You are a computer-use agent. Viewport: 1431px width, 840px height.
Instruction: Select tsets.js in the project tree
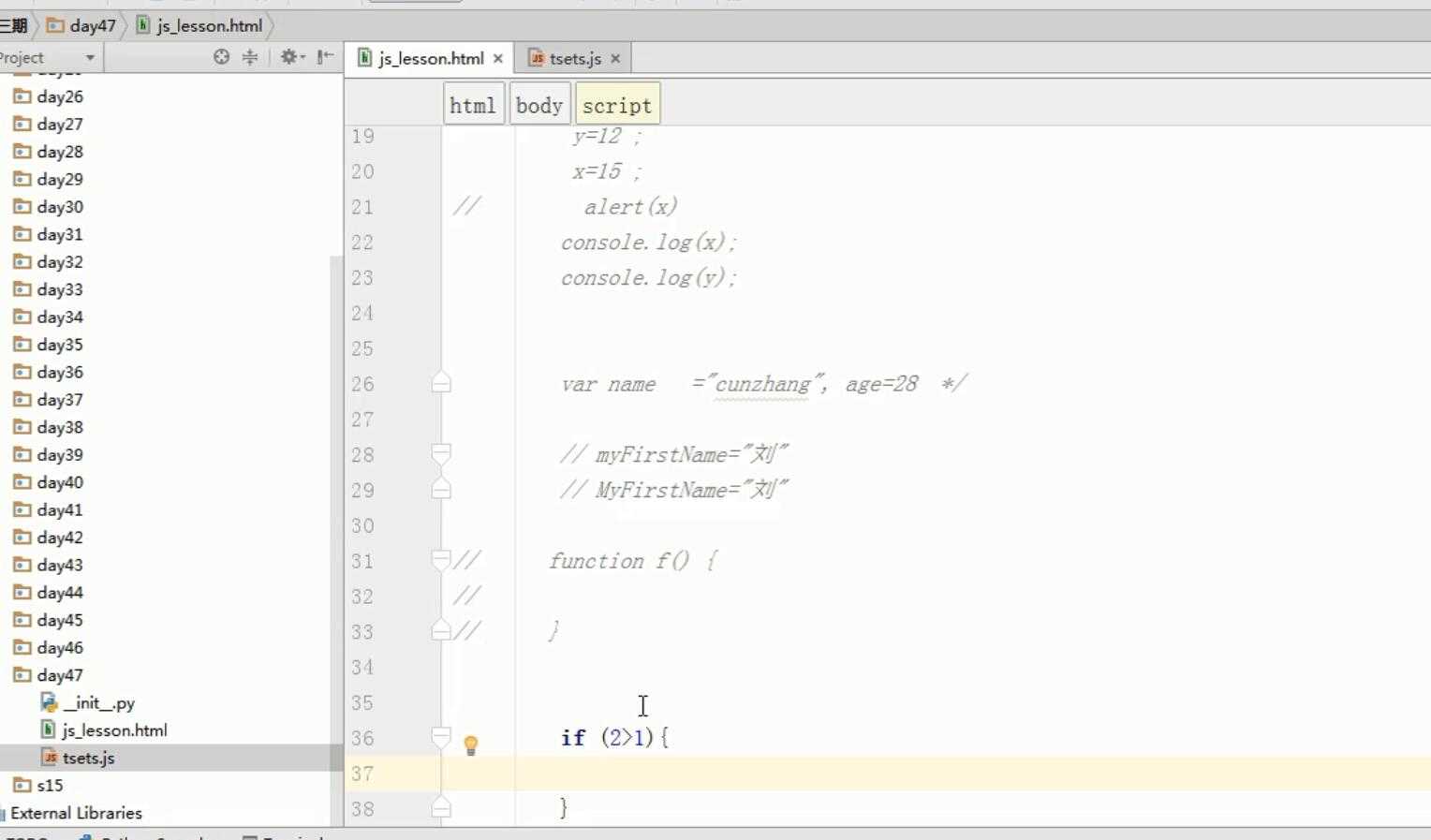[88, 758]
